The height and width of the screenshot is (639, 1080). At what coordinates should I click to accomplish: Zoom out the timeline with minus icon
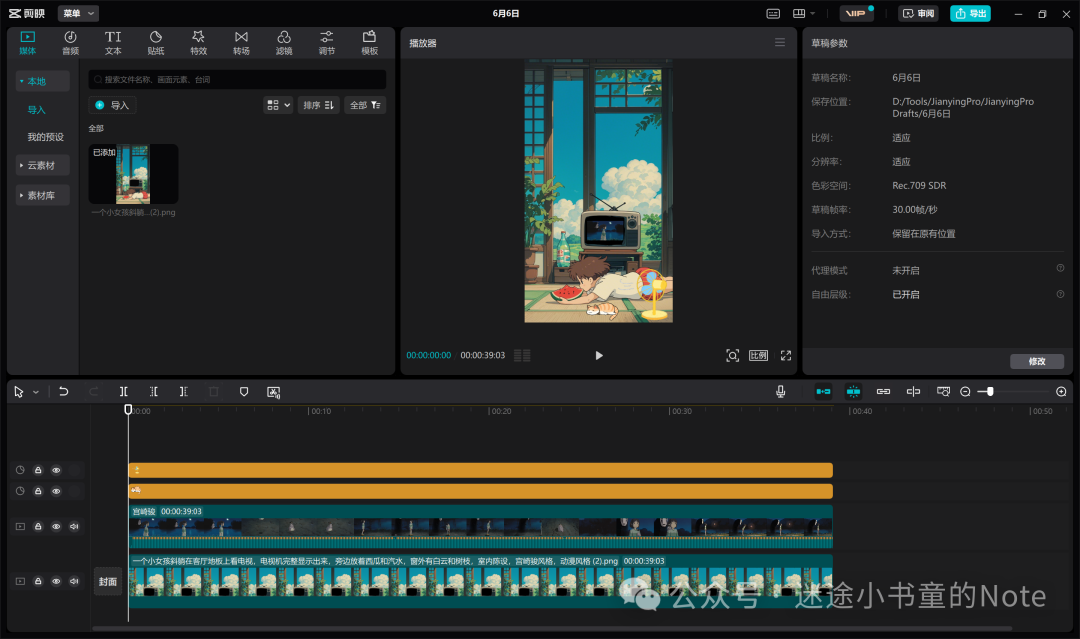pos(965,392)
